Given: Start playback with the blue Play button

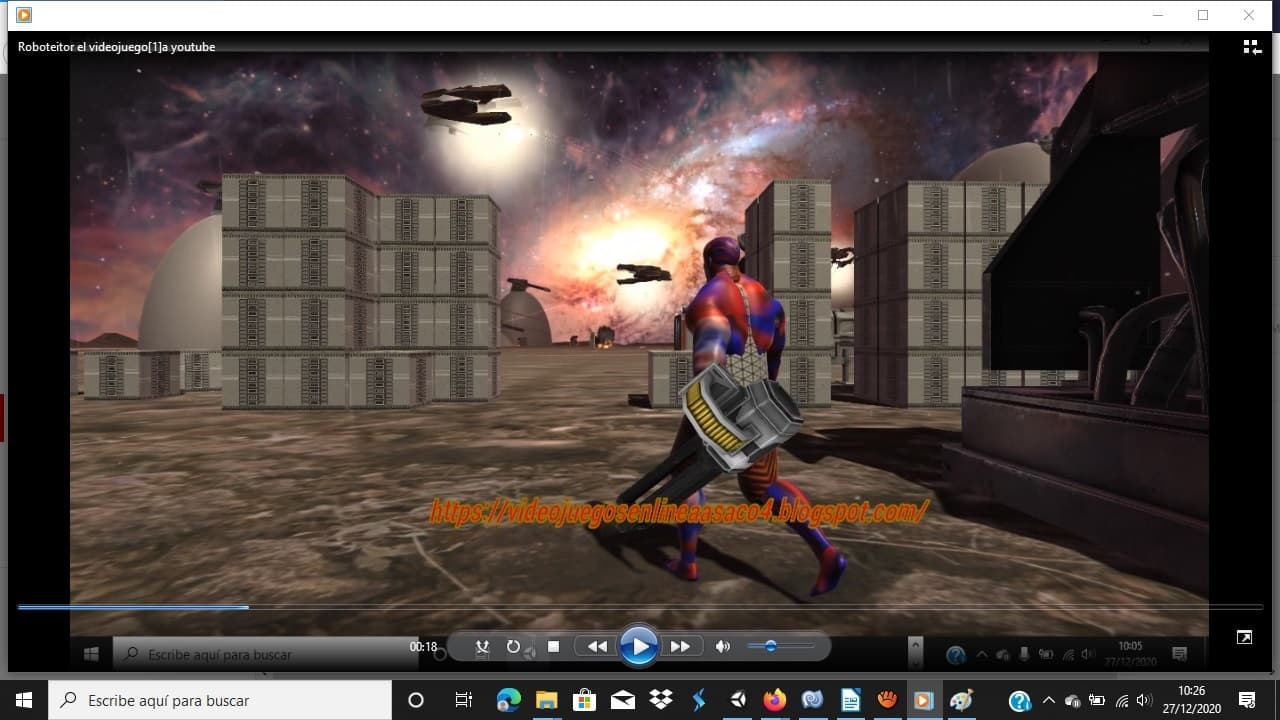Looking at the screenshot, I should pos(638,646).
